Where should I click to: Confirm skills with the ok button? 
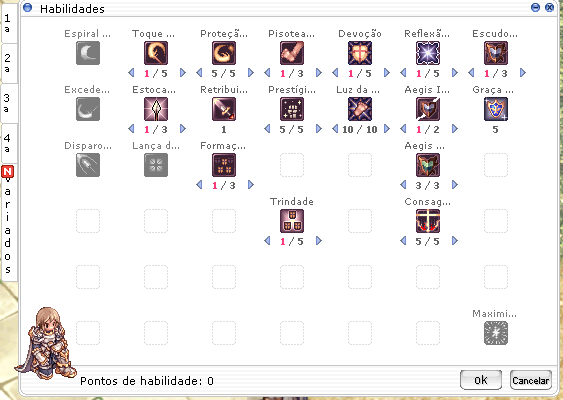(481, 380)
